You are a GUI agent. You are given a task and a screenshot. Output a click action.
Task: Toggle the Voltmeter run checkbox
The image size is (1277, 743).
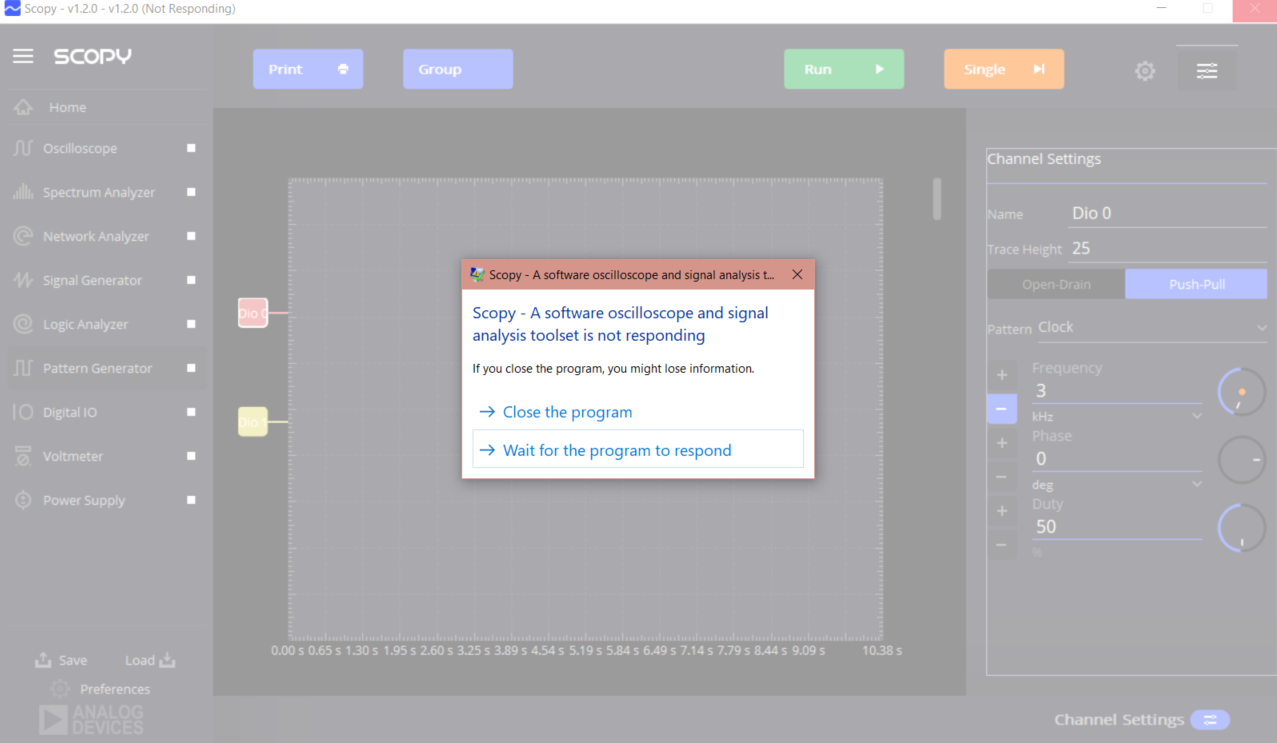[191, 456]
